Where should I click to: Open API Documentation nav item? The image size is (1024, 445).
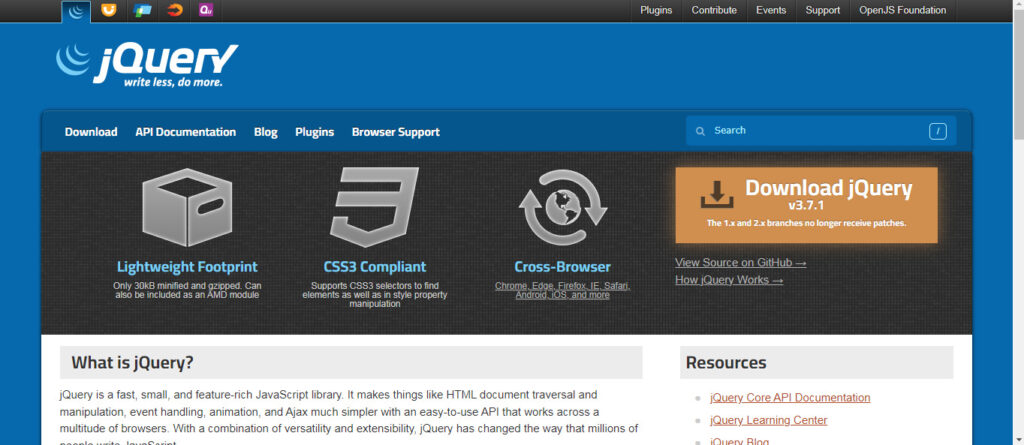click(185, 132)
